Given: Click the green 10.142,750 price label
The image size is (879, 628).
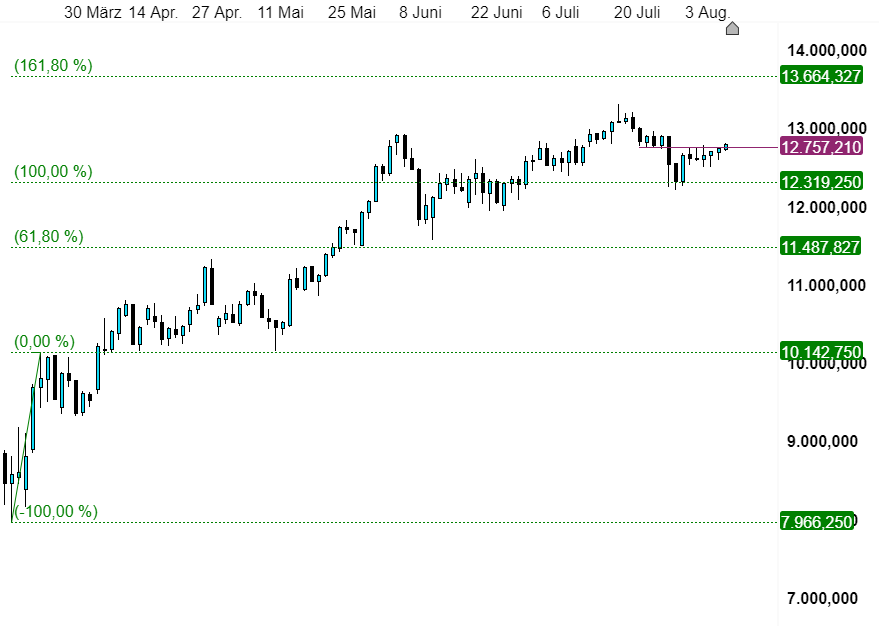Looking at the screenshot, I should click(x=821, y=352).
